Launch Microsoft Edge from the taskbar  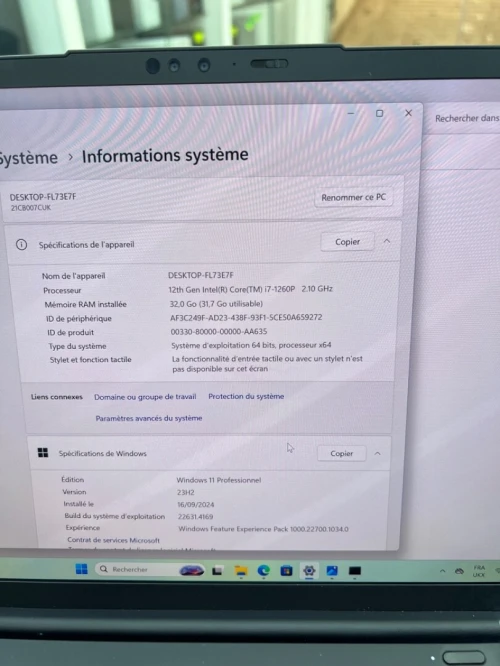pyautogui.click(x=264, y=571)
